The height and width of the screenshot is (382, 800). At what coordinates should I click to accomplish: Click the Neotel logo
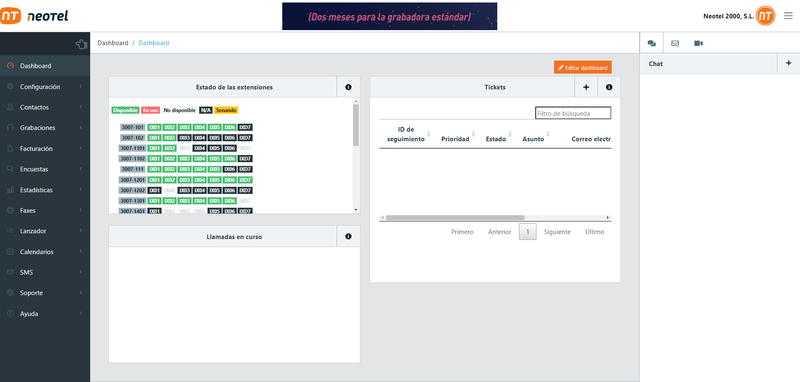tap(34, 16)
